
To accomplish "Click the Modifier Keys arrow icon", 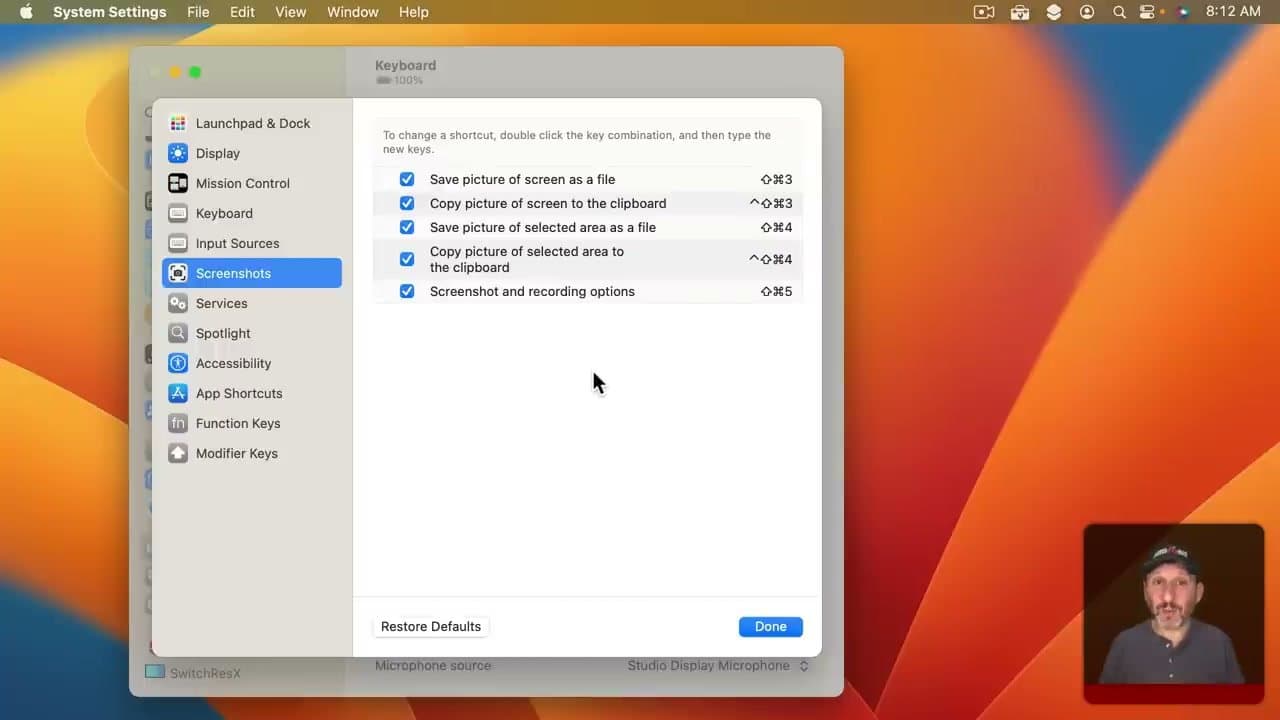I will click(x=178, y=453).
